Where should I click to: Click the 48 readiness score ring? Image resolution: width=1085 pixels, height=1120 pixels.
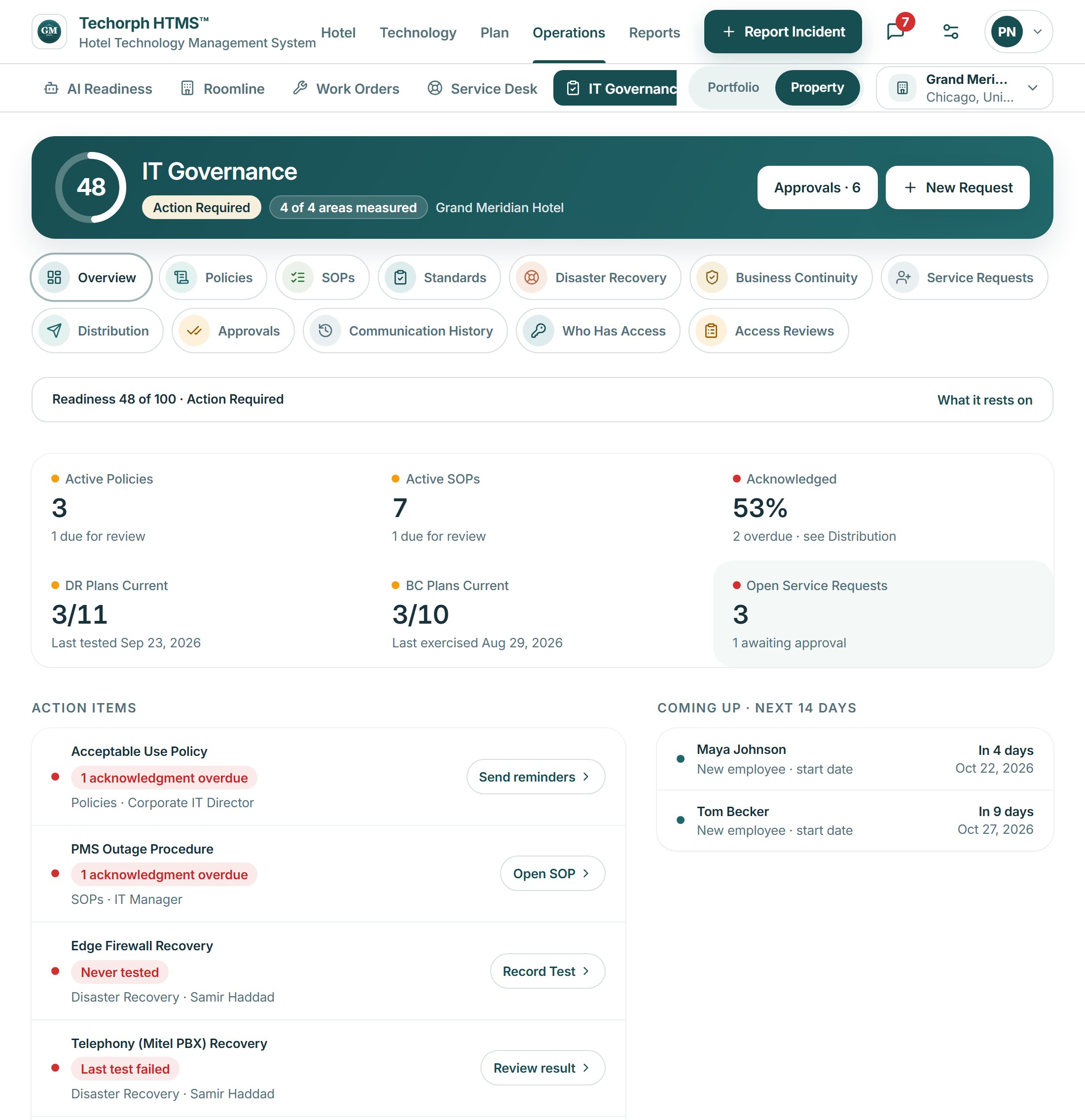tap(91, 187)
